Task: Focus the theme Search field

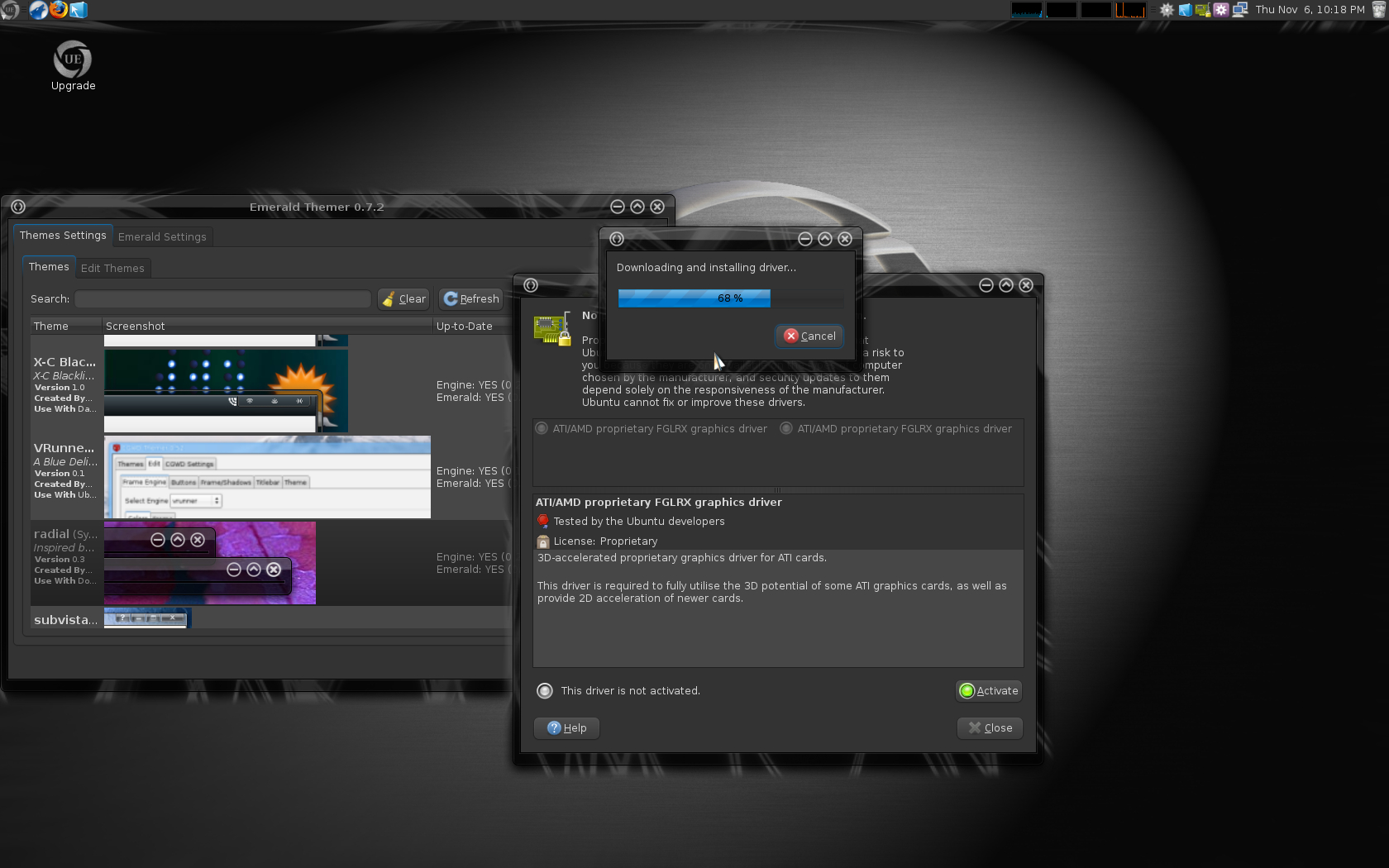Action: pos(222,299)
